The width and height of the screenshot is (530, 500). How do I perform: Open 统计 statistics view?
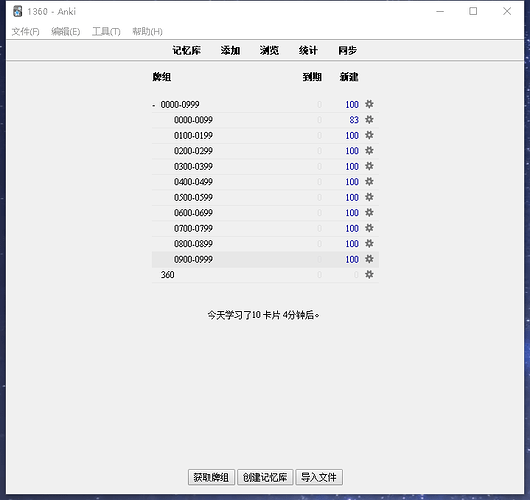(x=308, y=50)
